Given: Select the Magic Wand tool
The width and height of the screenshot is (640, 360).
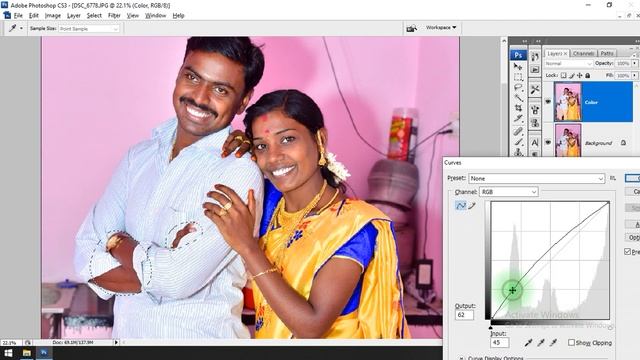Looking at the screenshot, I should (x=518, y=98).
